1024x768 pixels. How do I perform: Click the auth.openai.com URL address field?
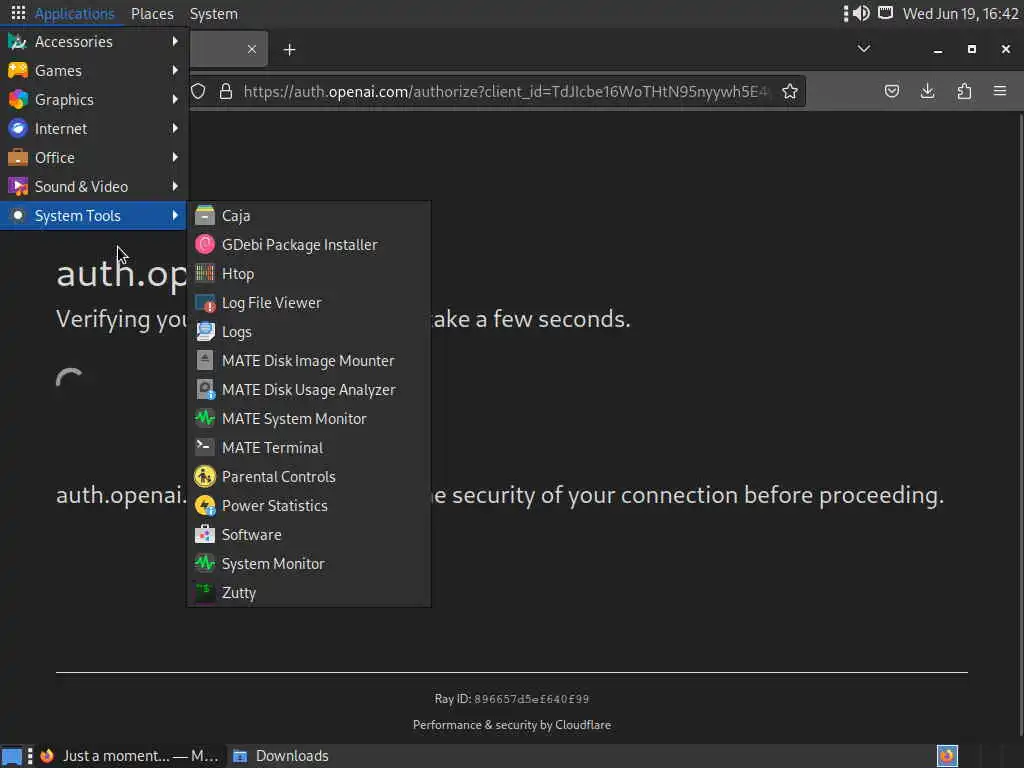[x=505, y=91]
